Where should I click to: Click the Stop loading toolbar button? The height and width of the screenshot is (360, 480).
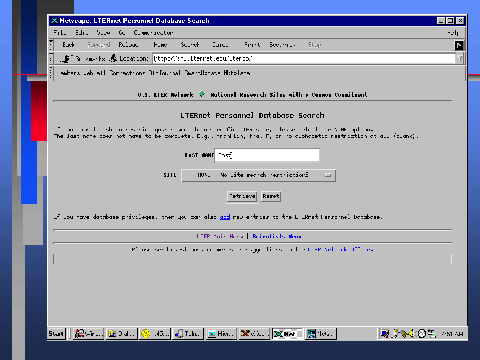pyautogui.click(x=314, y=45)
